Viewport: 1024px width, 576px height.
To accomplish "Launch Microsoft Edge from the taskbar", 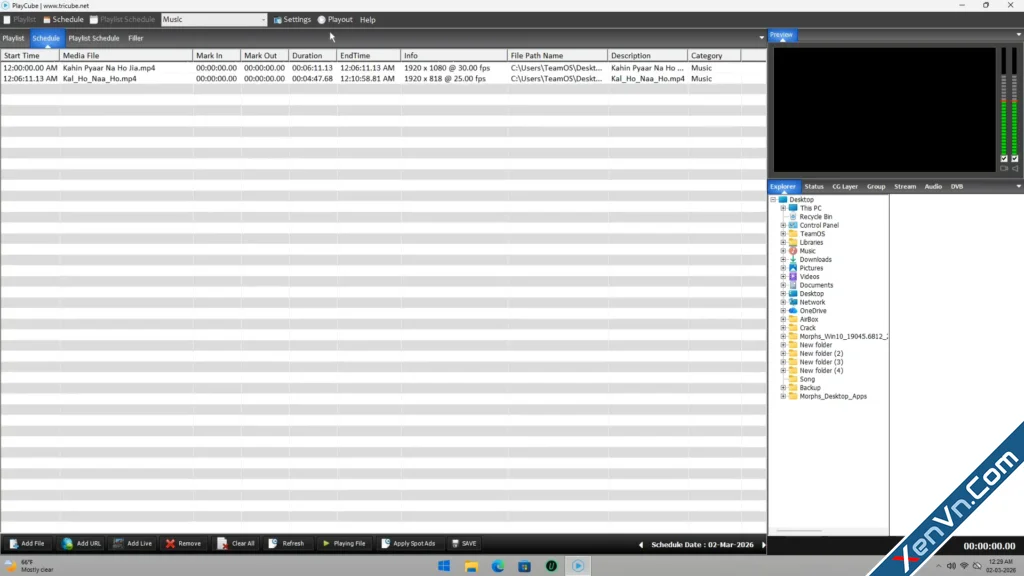I will pos(498,566).
